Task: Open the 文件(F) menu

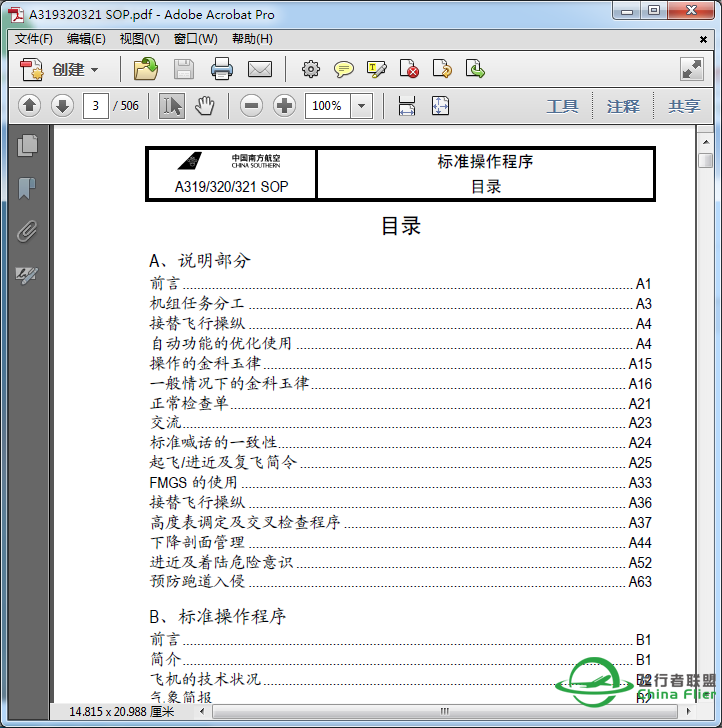Action: pyautogui.click(x=33, y=39)
